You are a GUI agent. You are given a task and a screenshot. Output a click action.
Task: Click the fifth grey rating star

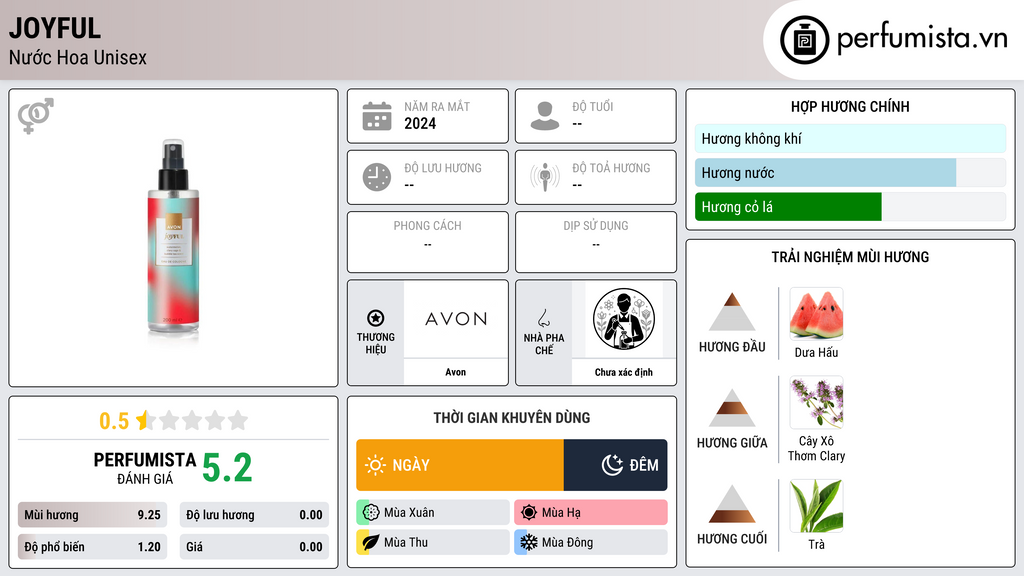[x=238, y=420]
